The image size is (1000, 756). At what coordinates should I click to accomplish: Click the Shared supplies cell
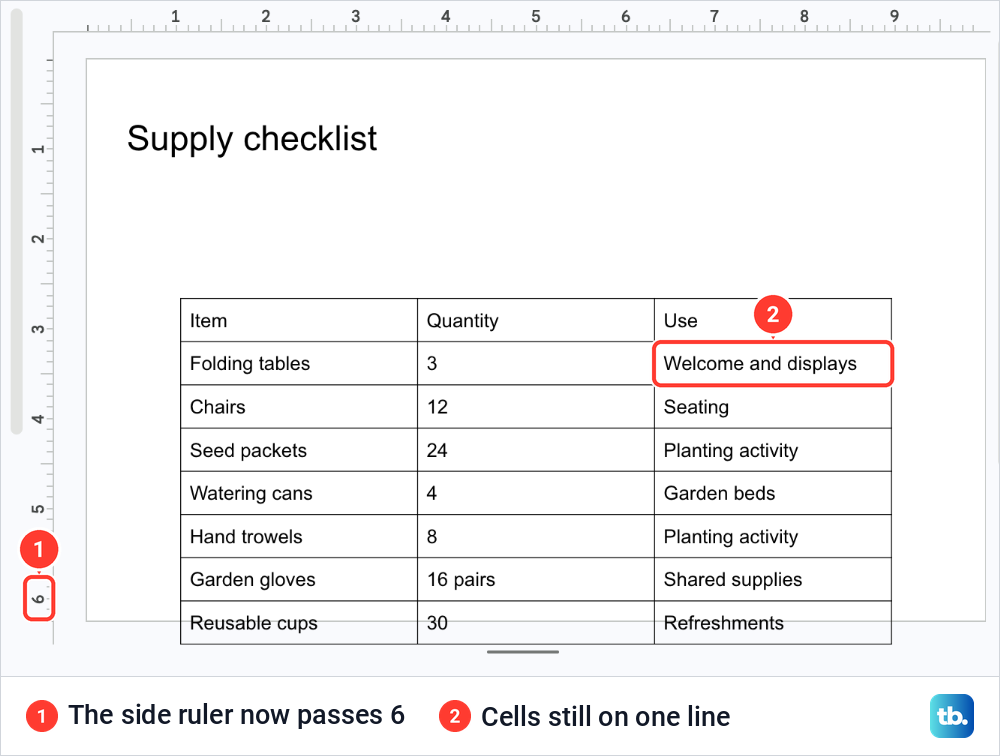pos(773,579)
